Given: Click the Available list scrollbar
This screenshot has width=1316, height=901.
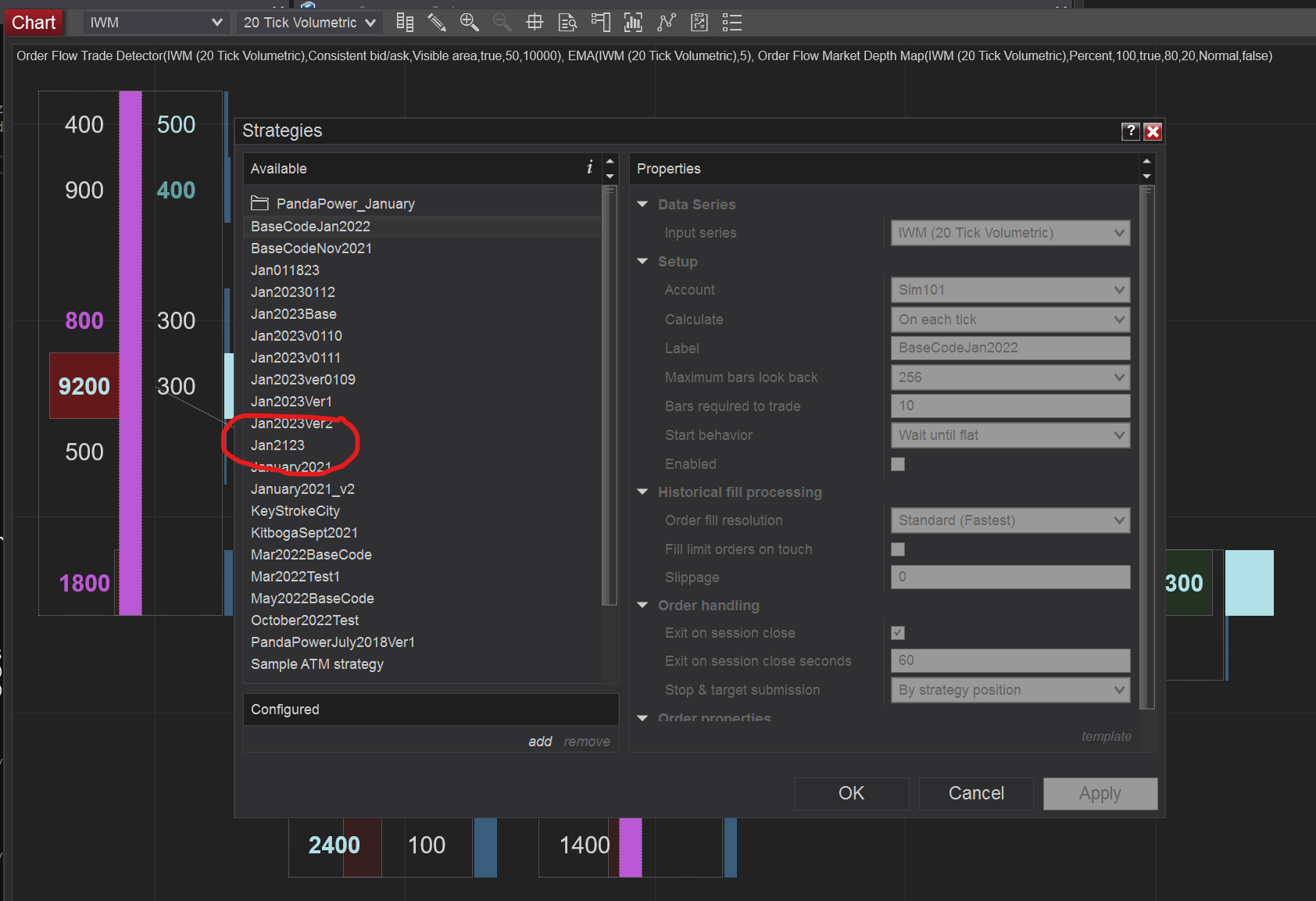Looking at the screenshot, I should 610,395.
